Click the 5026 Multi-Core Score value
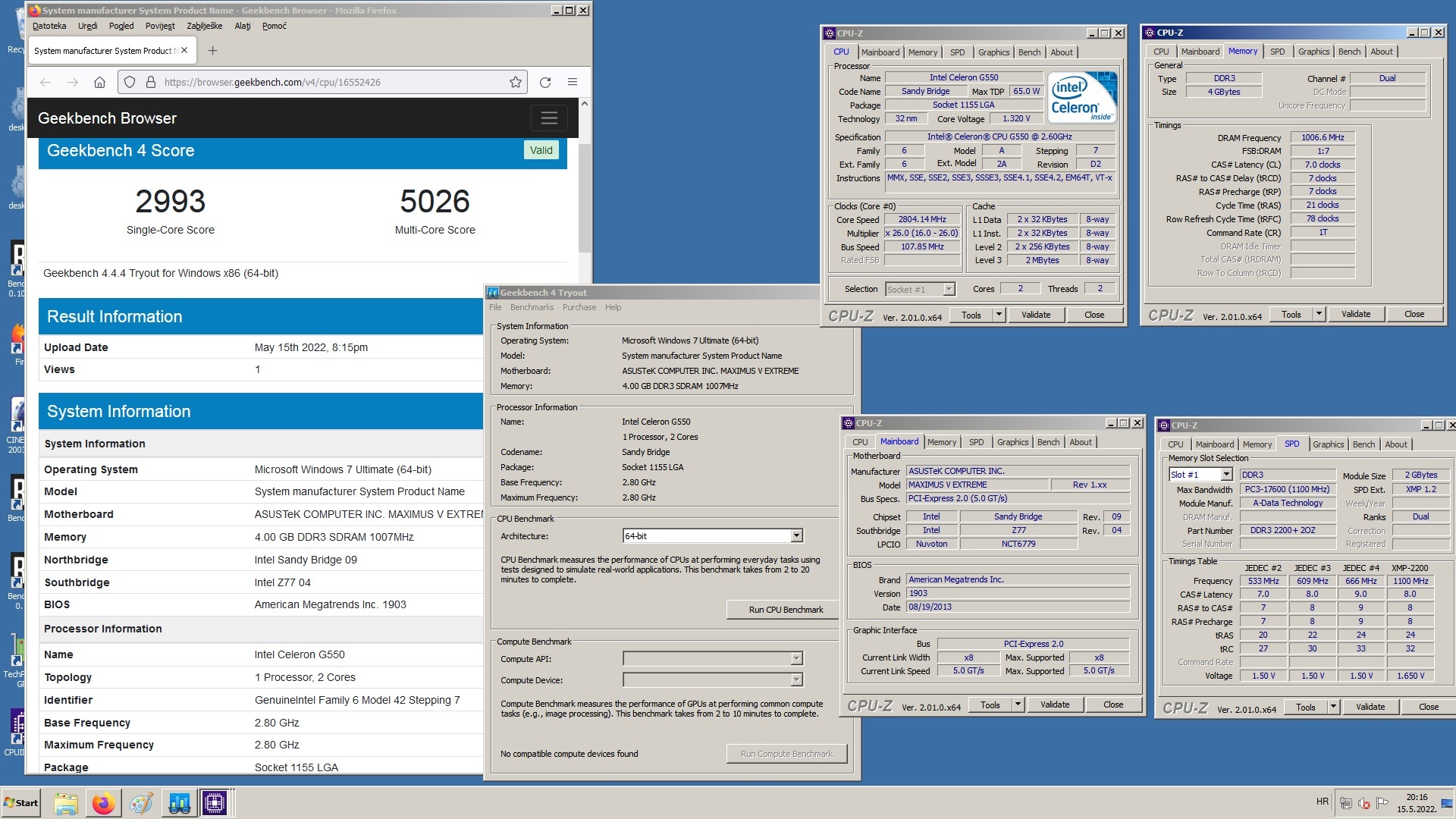Image resolution: width=1456 pixels, height=819 pixels. 435,201
